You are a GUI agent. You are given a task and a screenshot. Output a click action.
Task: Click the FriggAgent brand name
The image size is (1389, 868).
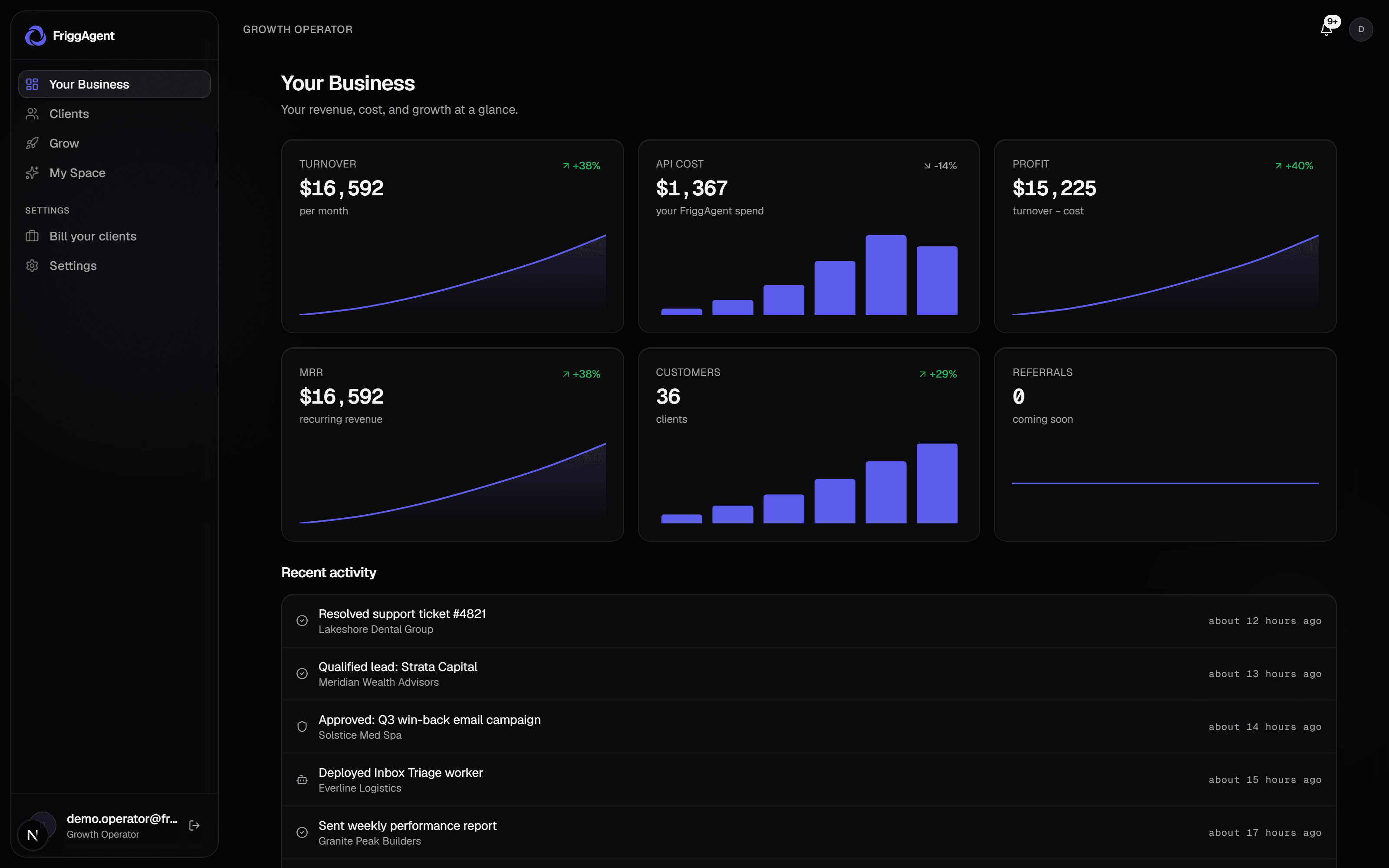84,36
